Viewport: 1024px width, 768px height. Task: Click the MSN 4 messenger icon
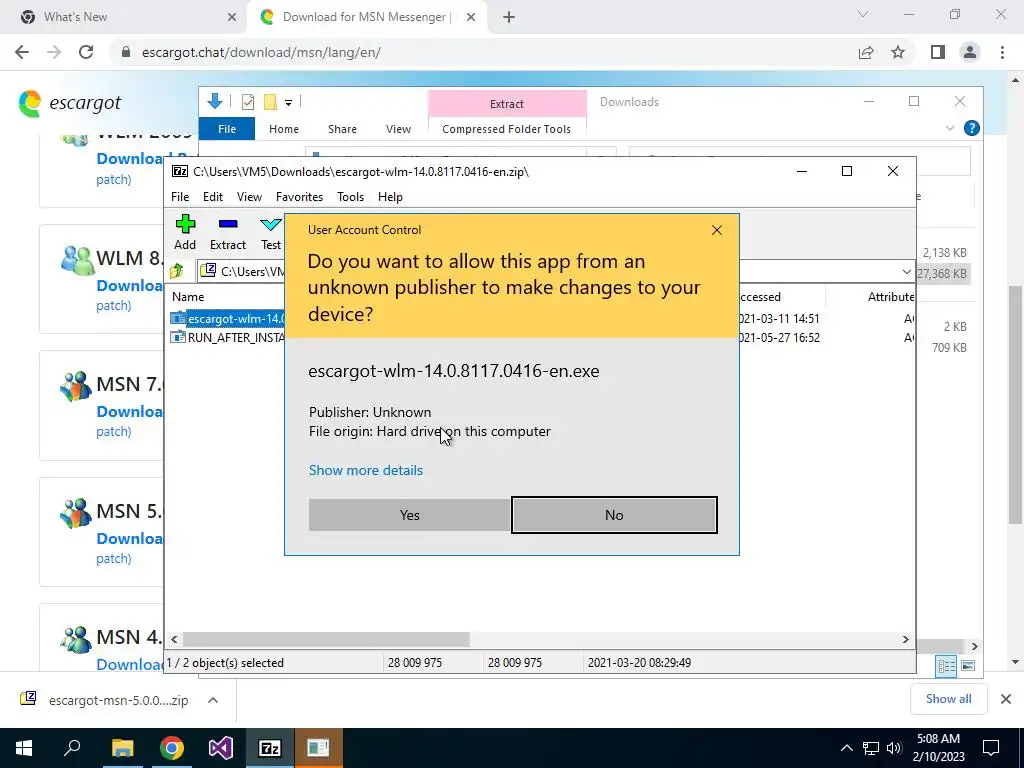click(76, 640)
